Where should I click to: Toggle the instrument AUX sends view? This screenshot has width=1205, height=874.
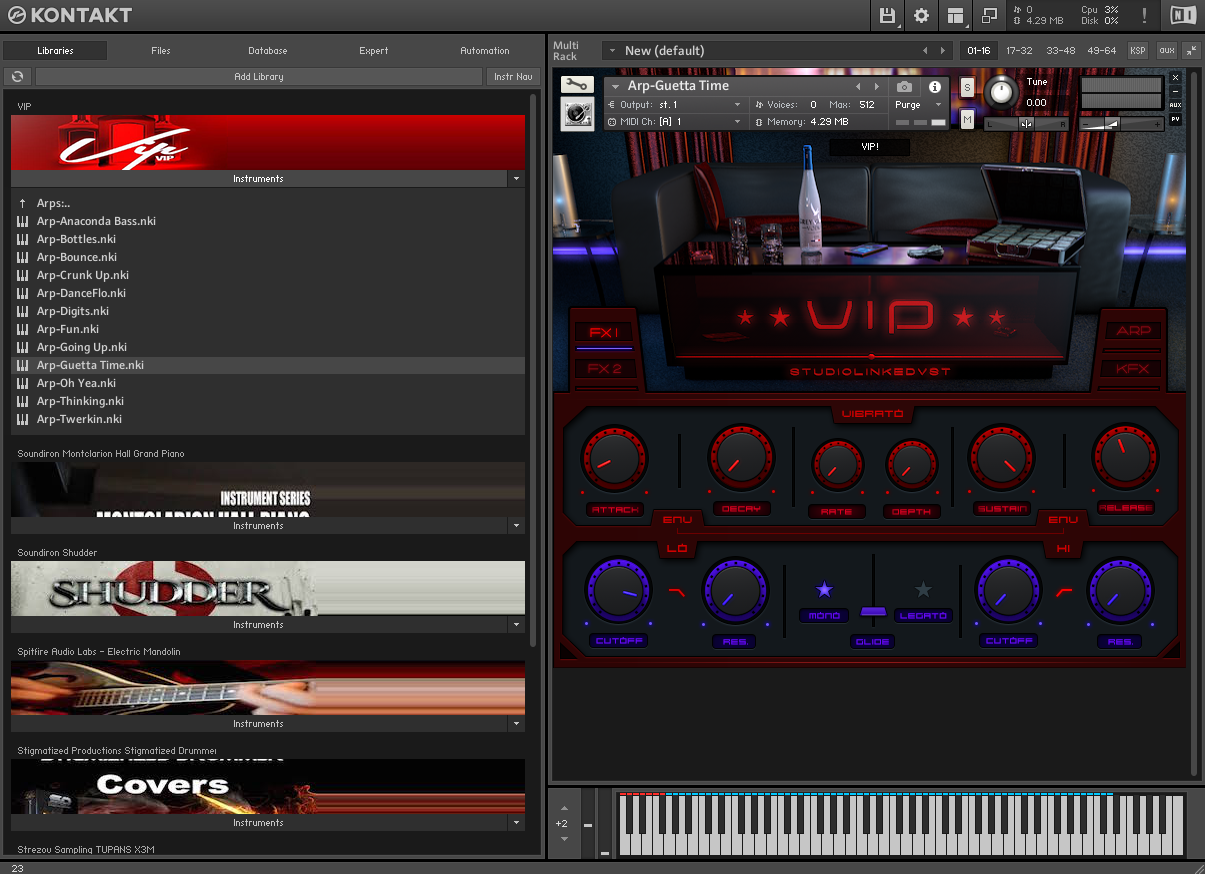coord(1175,104)
